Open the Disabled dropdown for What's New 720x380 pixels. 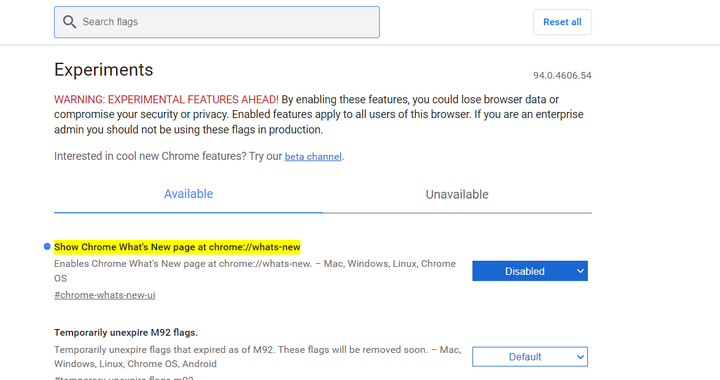click(529, 271)
